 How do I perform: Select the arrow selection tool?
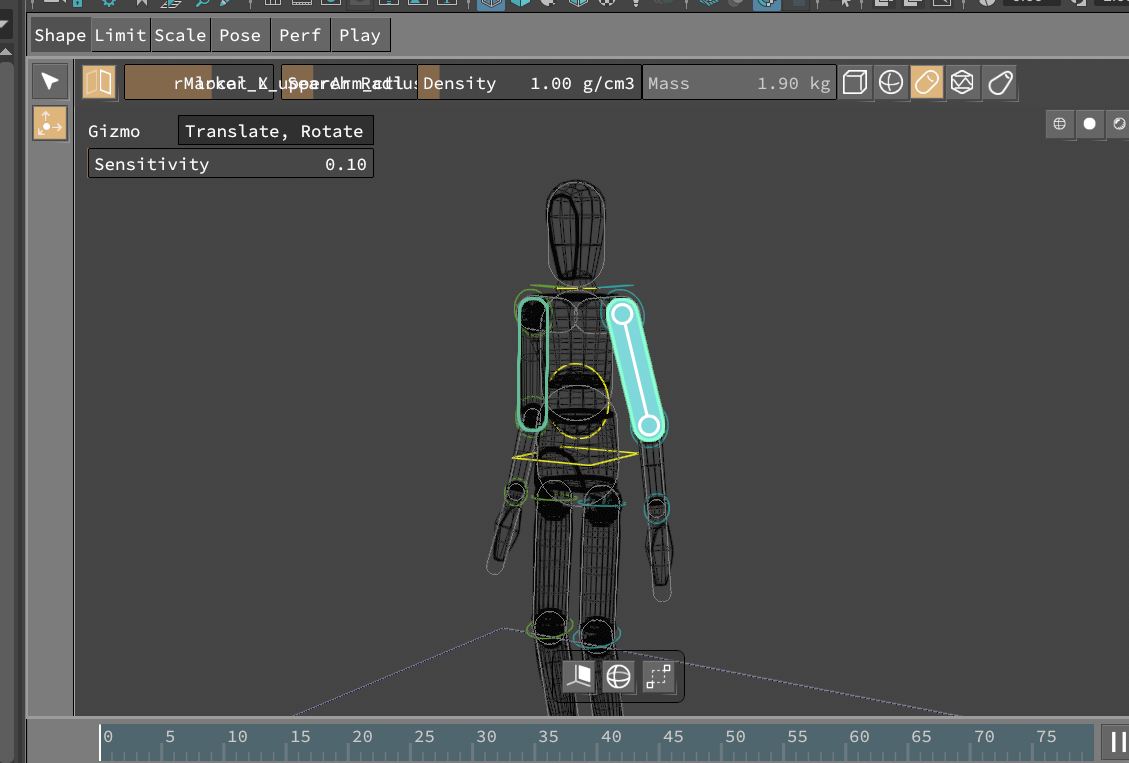[49, 81]
